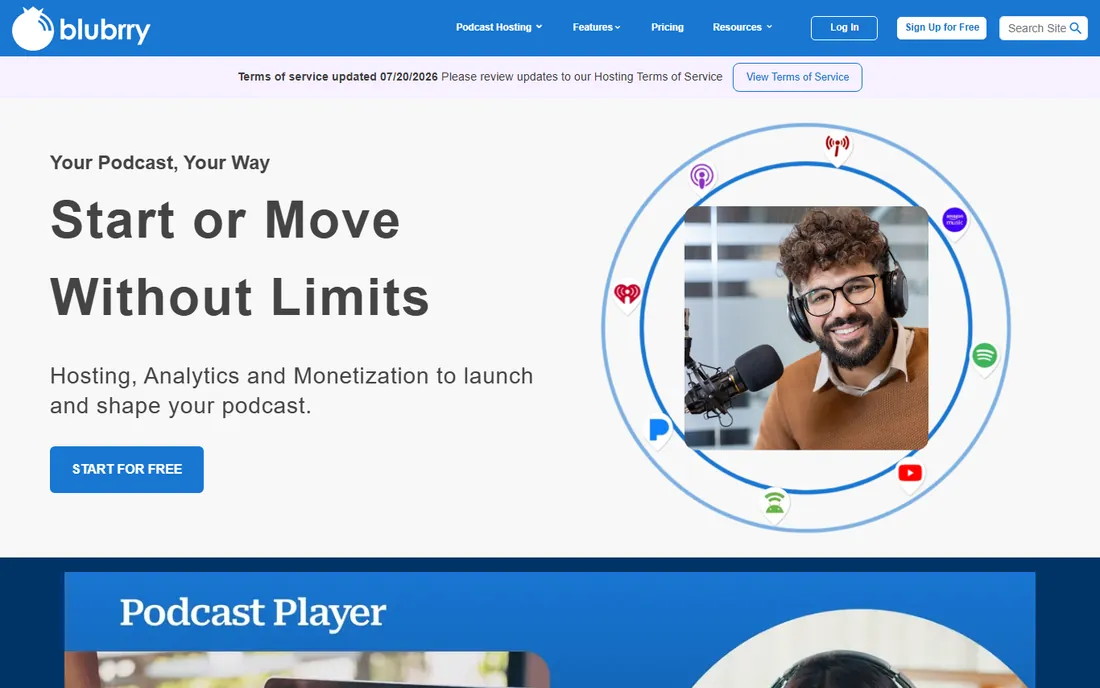Click Sign Up for Free

click(941, 28)
